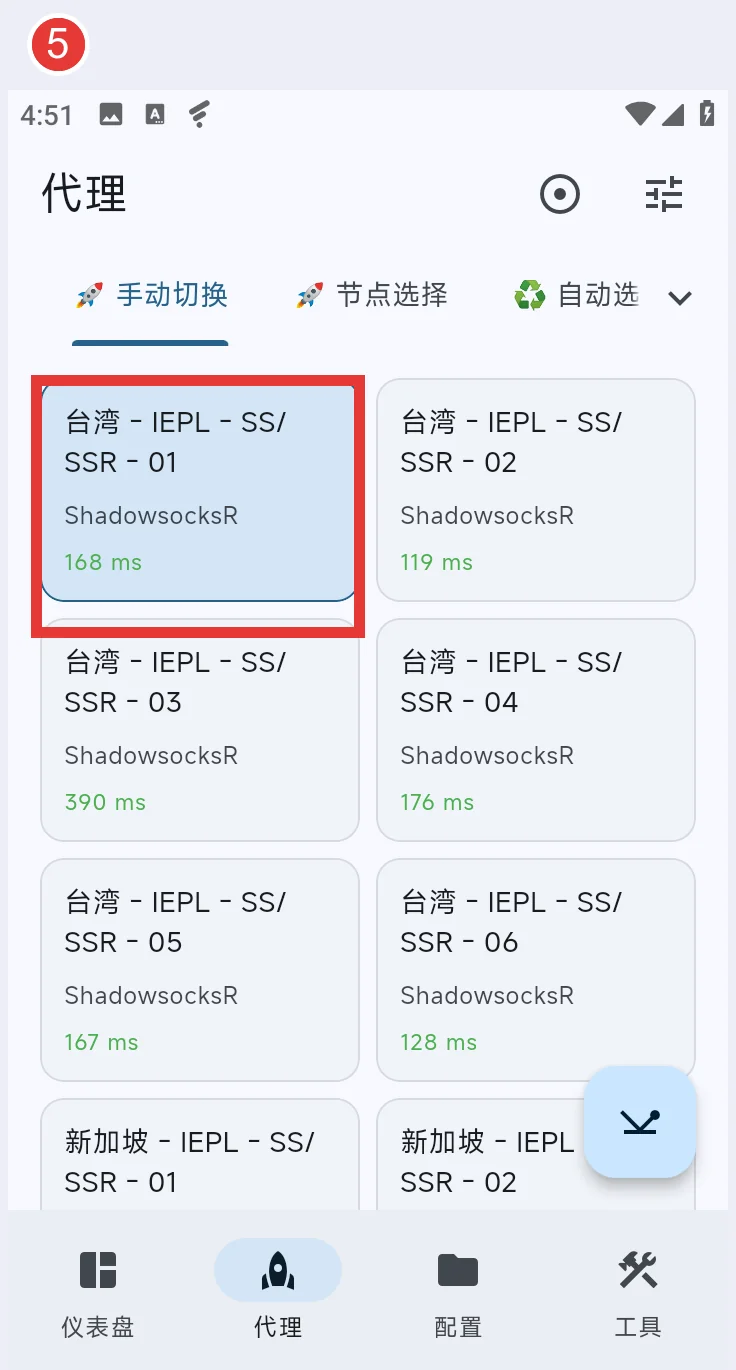Switch to the 自动选 tab
736x1370 pixels.
tap(576, 295)
